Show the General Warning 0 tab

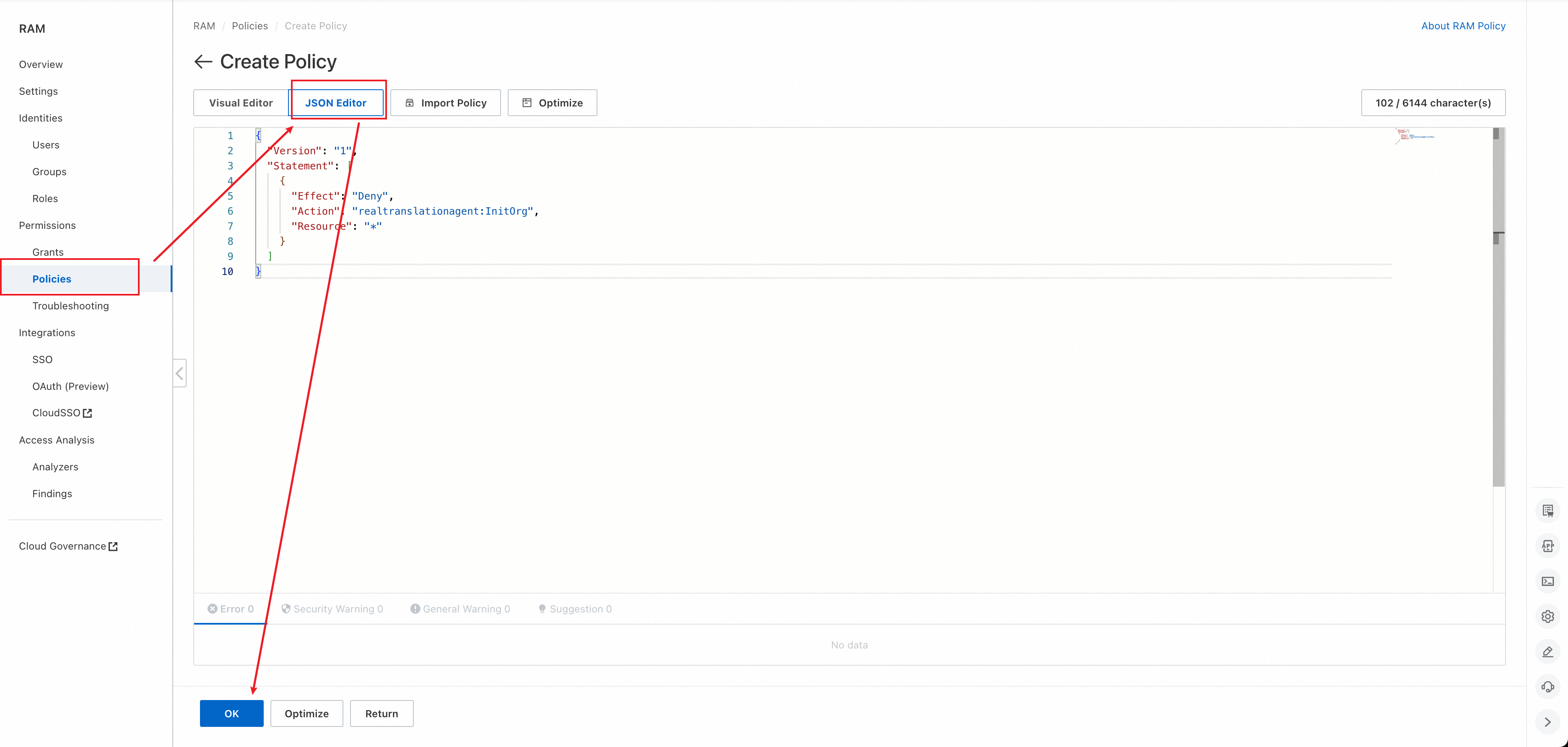pos(460,609)
